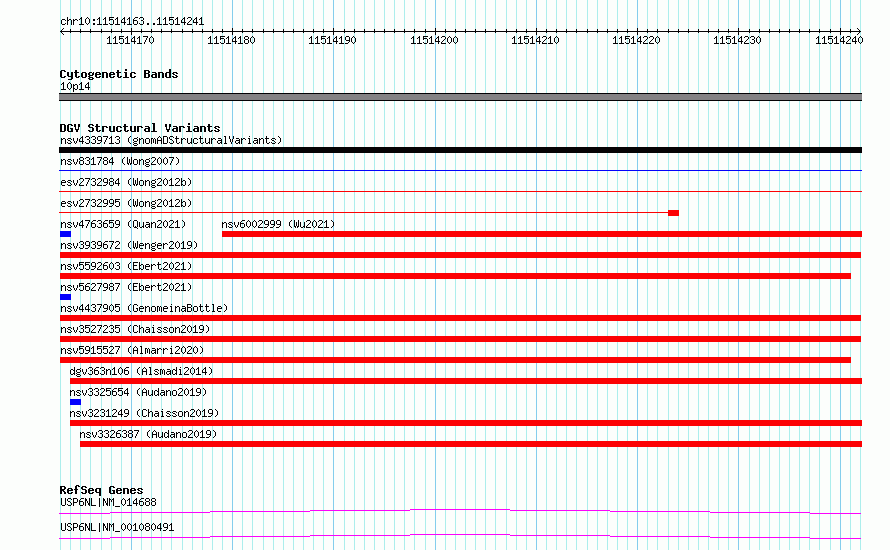Image resolution: width=890 pixels, height=550 pixels.
Task: Click the red dgv363n106 variant bar
Action: (x=466, y=381)
